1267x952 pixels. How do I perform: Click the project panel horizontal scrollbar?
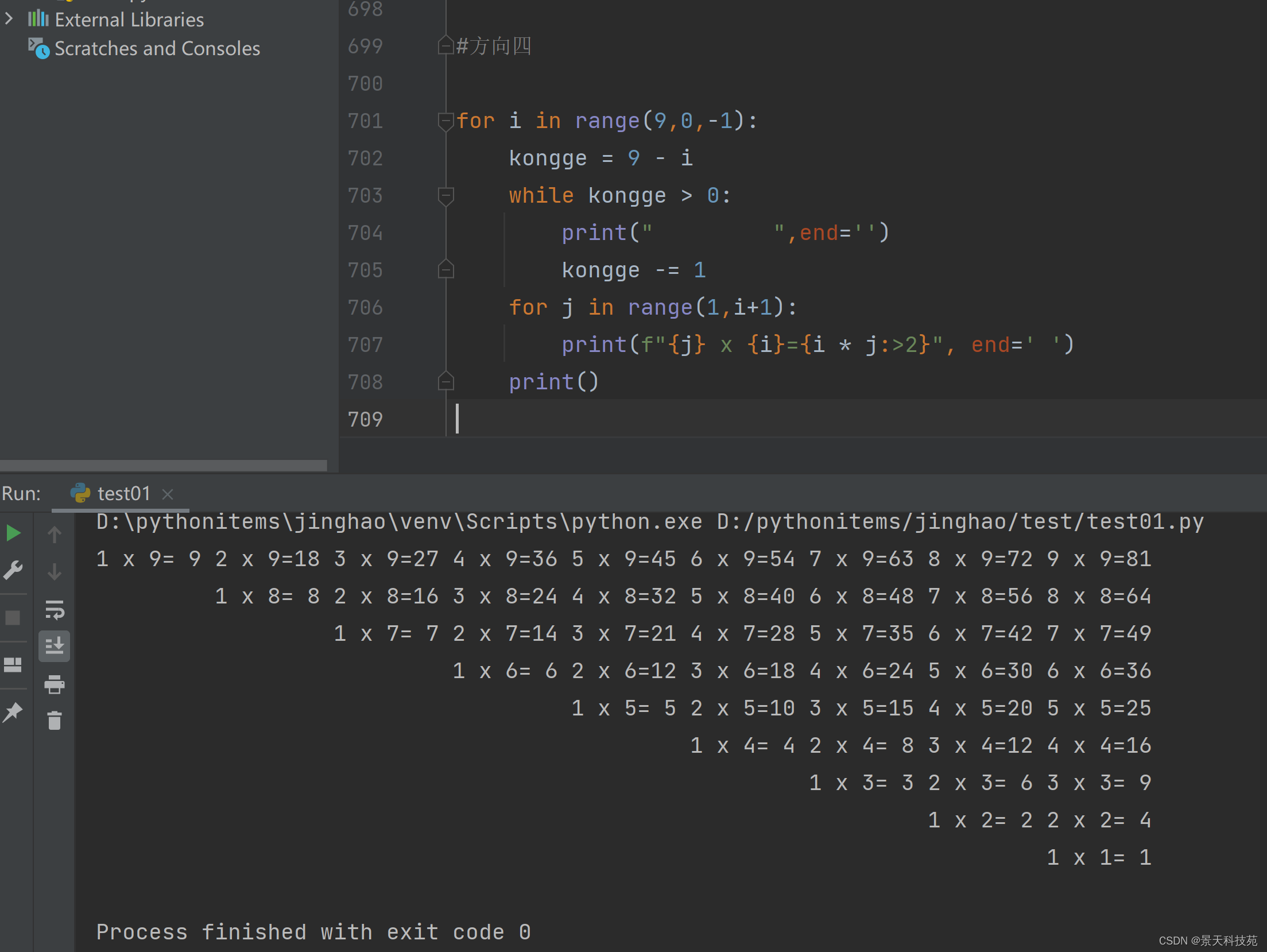(x=164, y=465)
